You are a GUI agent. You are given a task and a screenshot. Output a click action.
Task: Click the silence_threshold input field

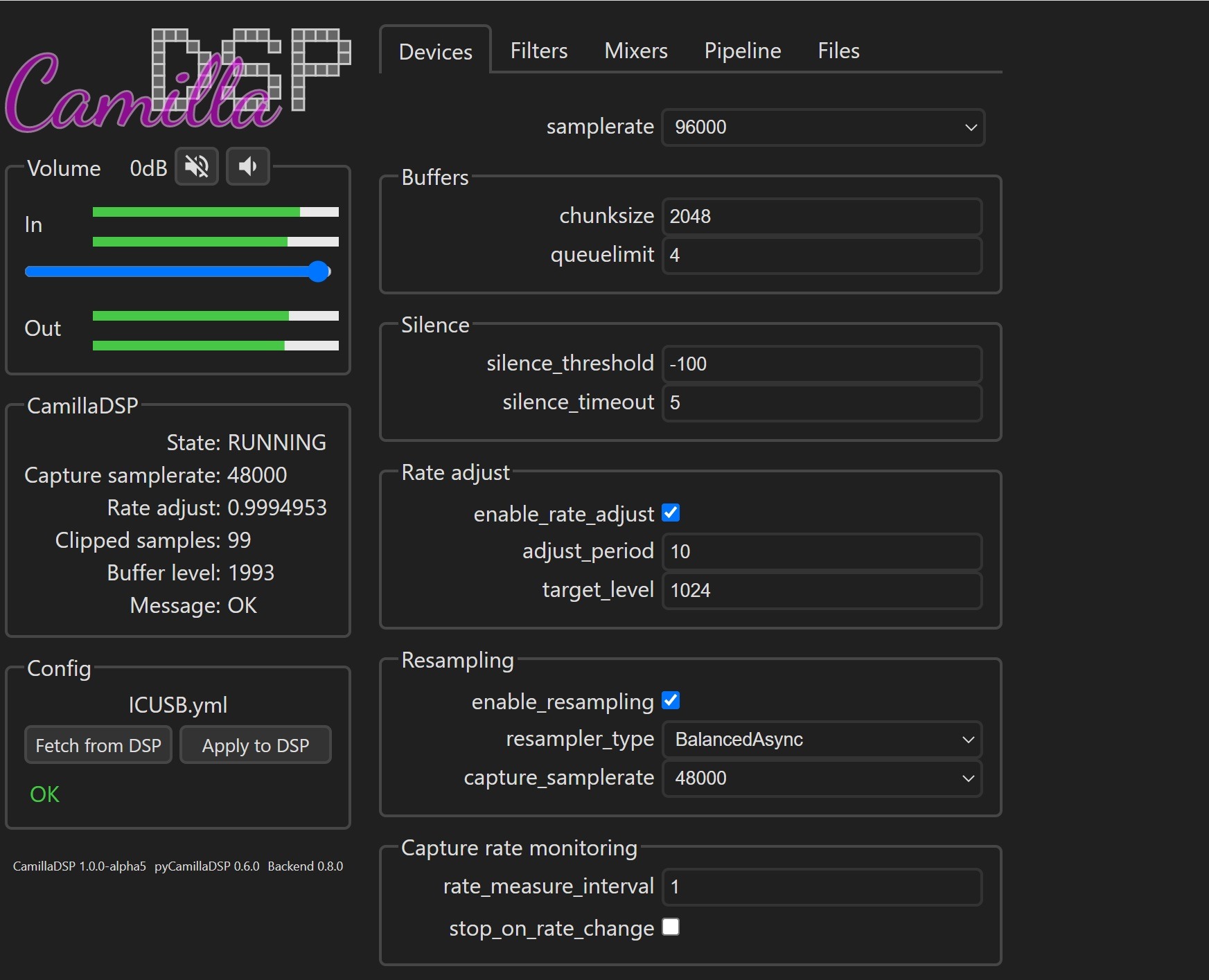pyautogui.click(x=822, y=364)
